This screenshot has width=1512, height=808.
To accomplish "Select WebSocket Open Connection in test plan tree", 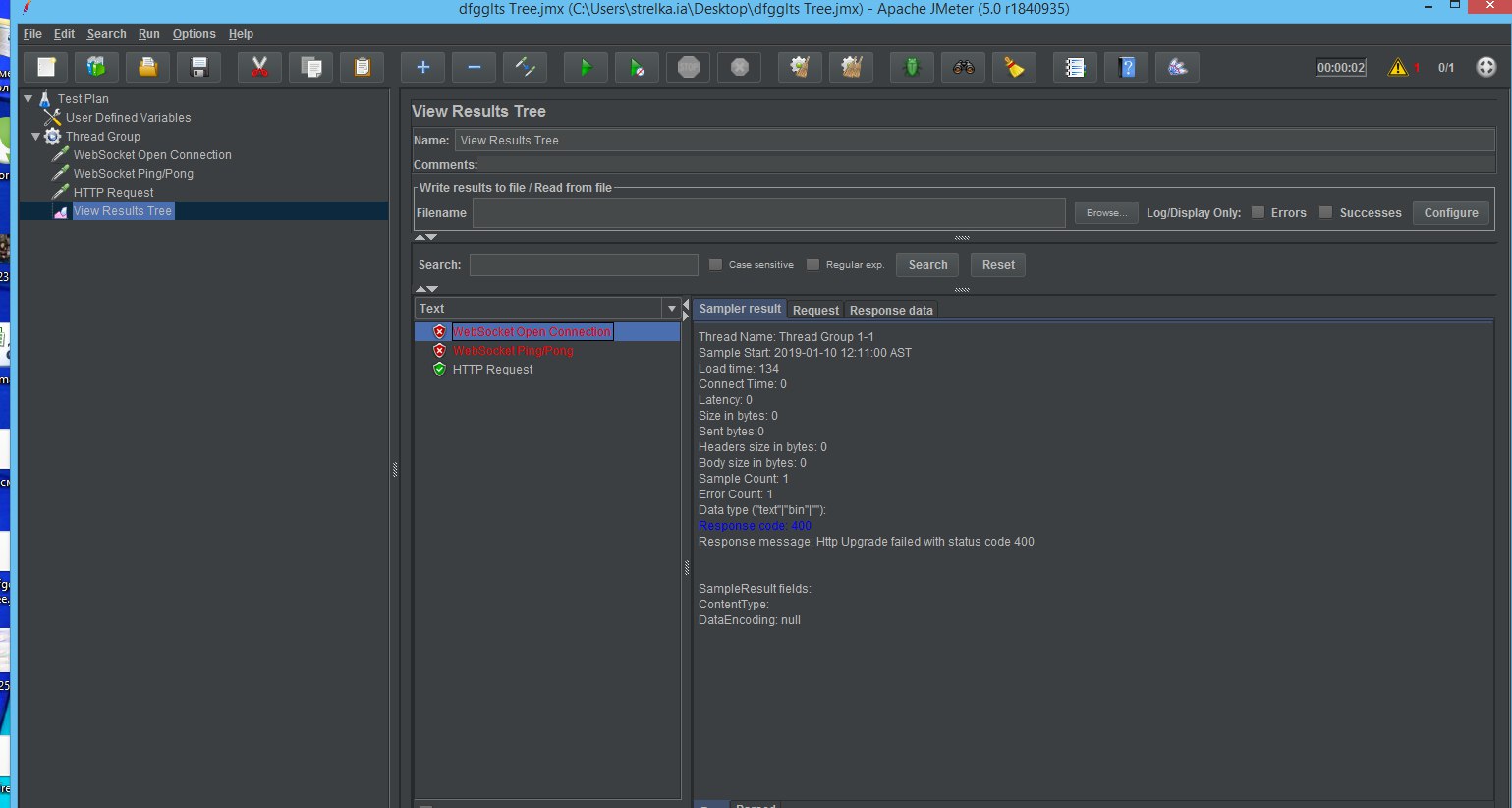I will tap(152, 155).
